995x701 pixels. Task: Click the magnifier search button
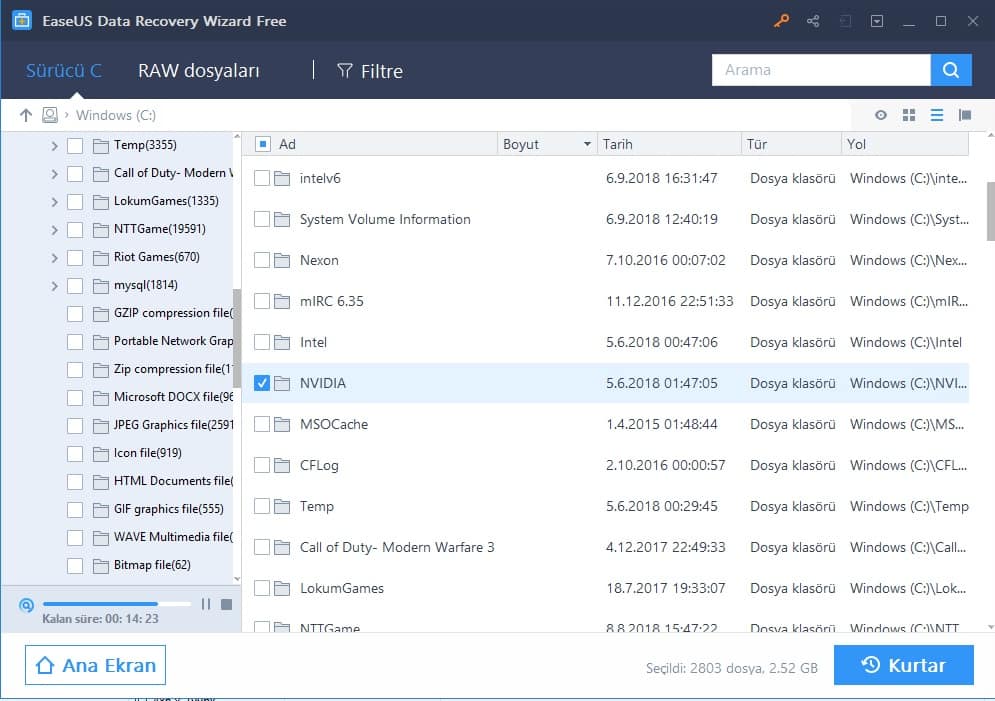coord(951,70)
